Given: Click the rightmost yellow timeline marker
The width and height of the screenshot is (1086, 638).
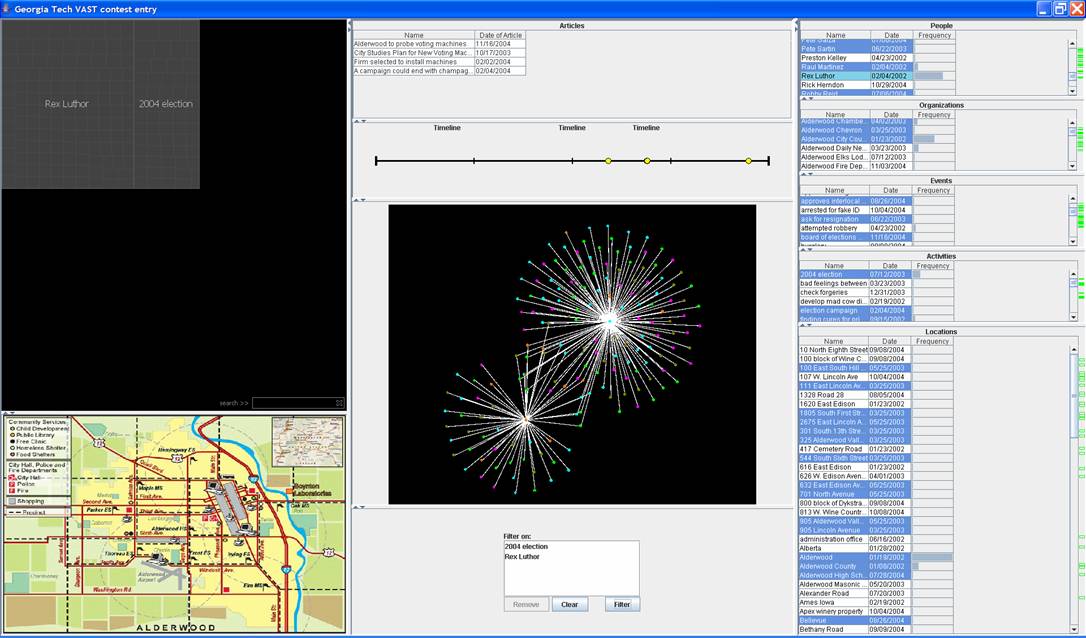Looking at the screenshot, I should coord(748,161).
